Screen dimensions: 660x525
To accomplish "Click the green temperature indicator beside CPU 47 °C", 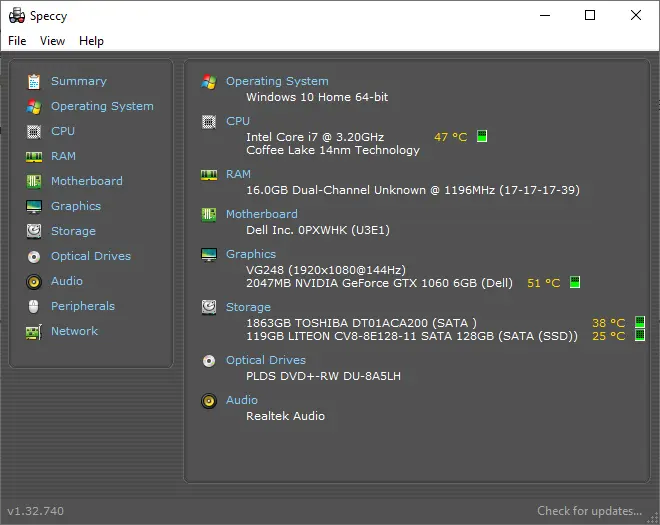I will pyautogui.click(x=482, y=136).
